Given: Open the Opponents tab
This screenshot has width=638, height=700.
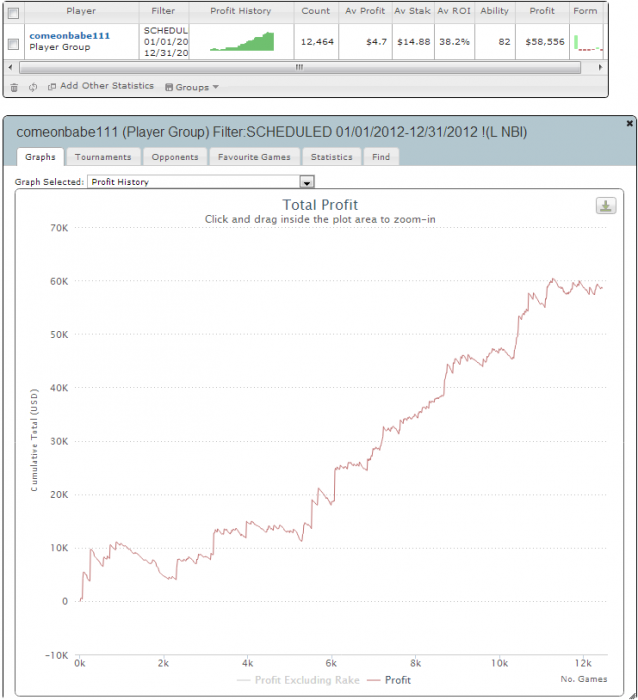Looking at the screenshot, I should (175, 157).
